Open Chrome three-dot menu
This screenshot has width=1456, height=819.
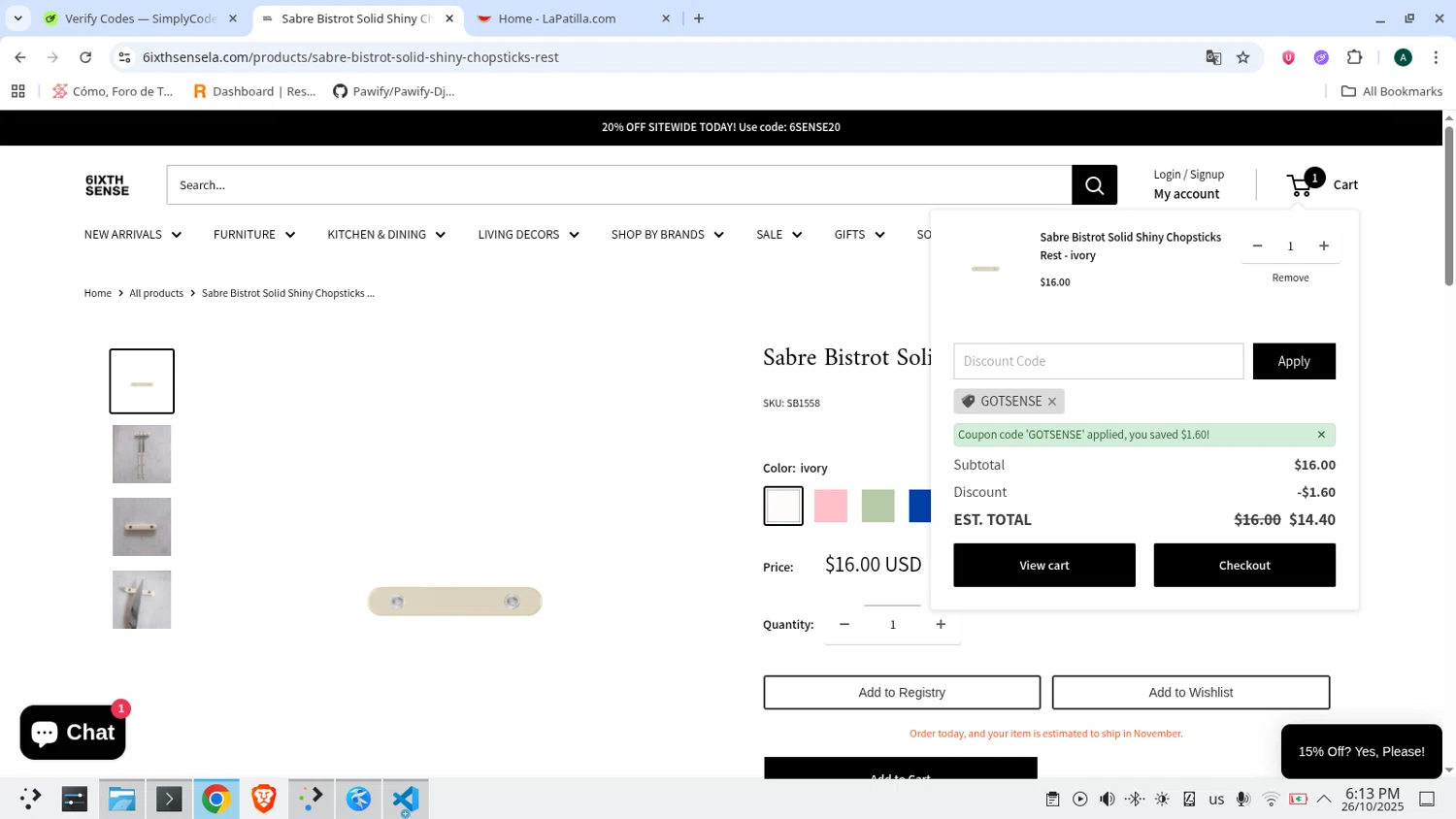(x=1436, y=57)
